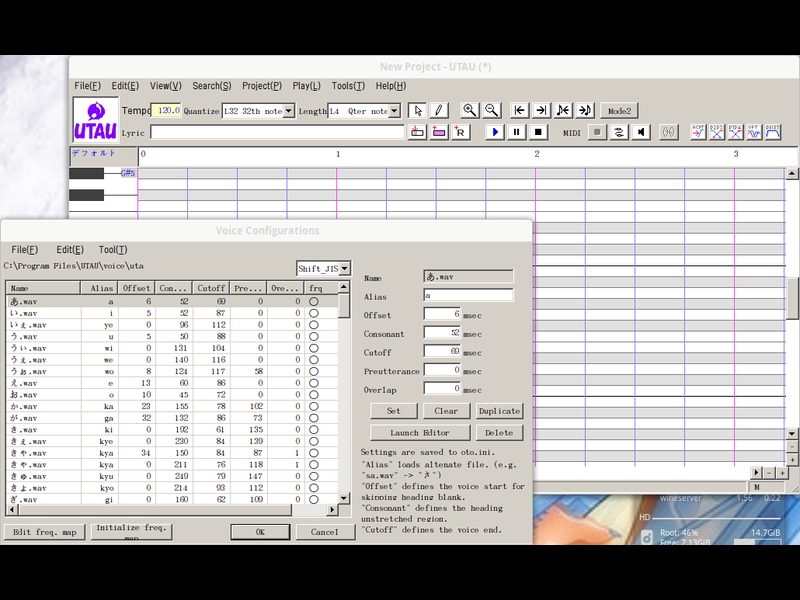Expand the Shift_JIS encoding dropdown
Image resolution: width=800 pixels, height=600 pixels.
click(345, 268)
